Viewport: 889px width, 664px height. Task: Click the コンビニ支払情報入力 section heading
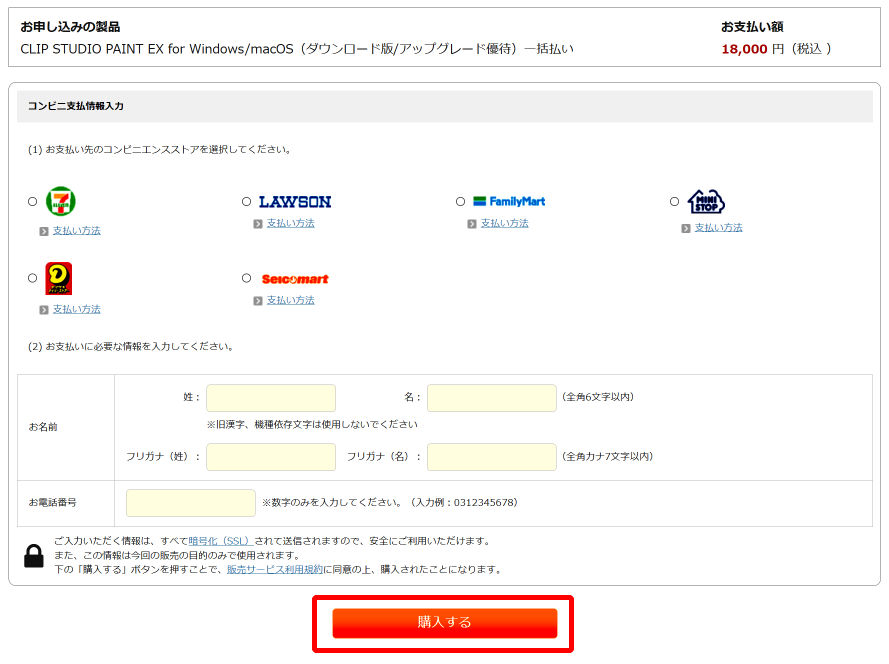tap(76, 106)
